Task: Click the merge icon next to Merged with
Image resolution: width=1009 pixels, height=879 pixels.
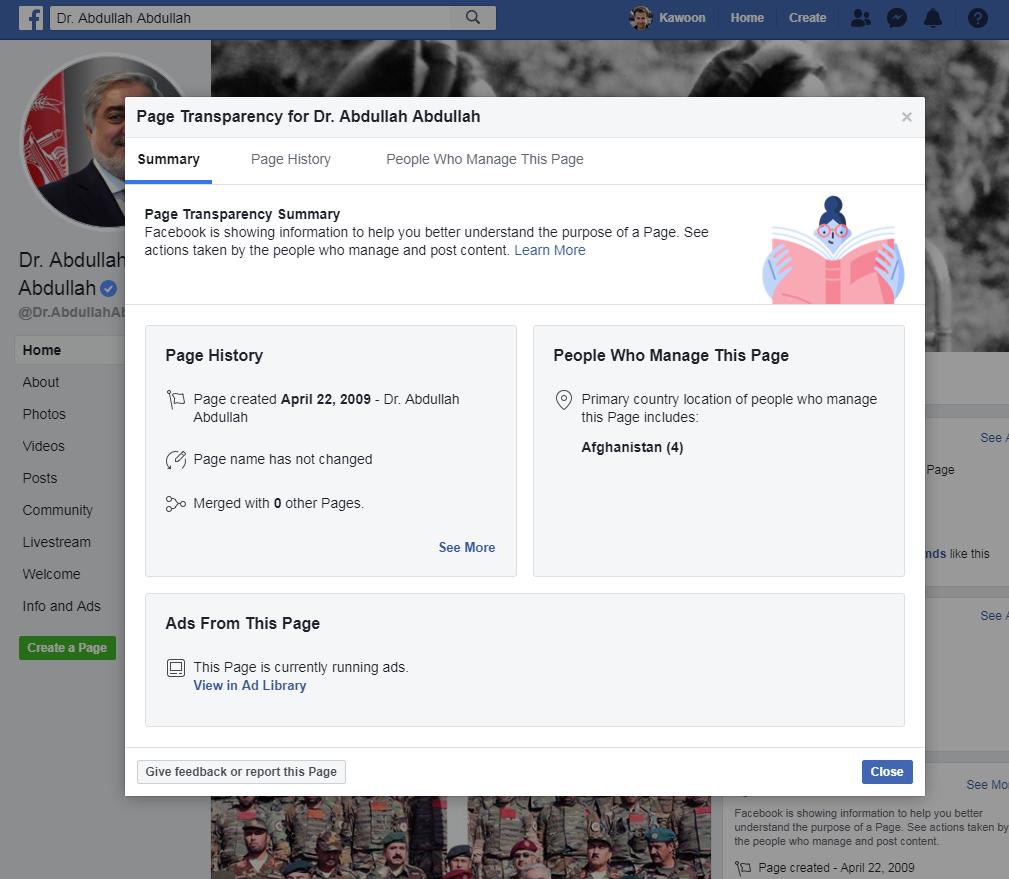Action: 176,504
